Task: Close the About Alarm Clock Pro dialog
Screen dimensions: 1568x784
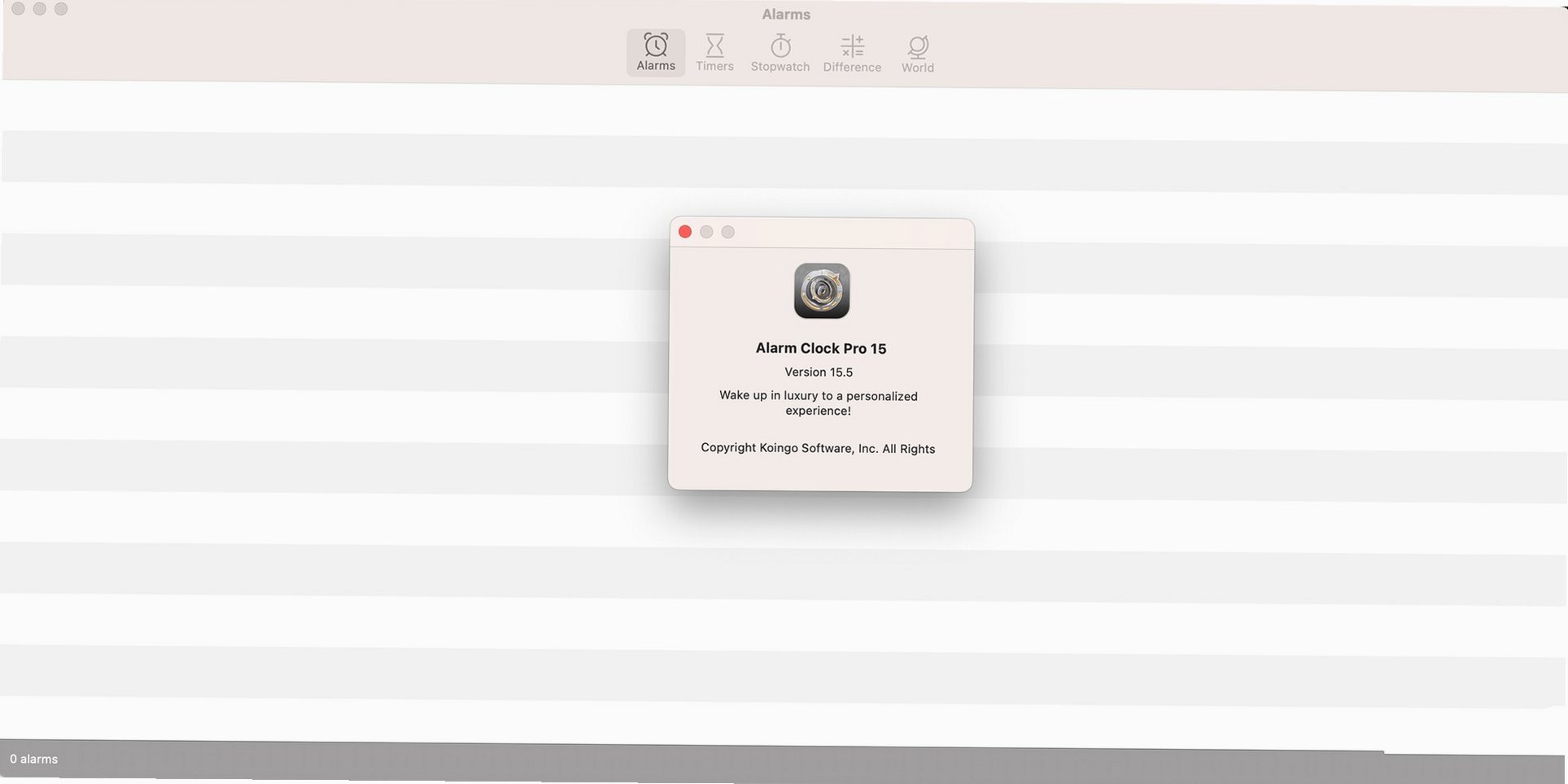Action: [685, 232]
